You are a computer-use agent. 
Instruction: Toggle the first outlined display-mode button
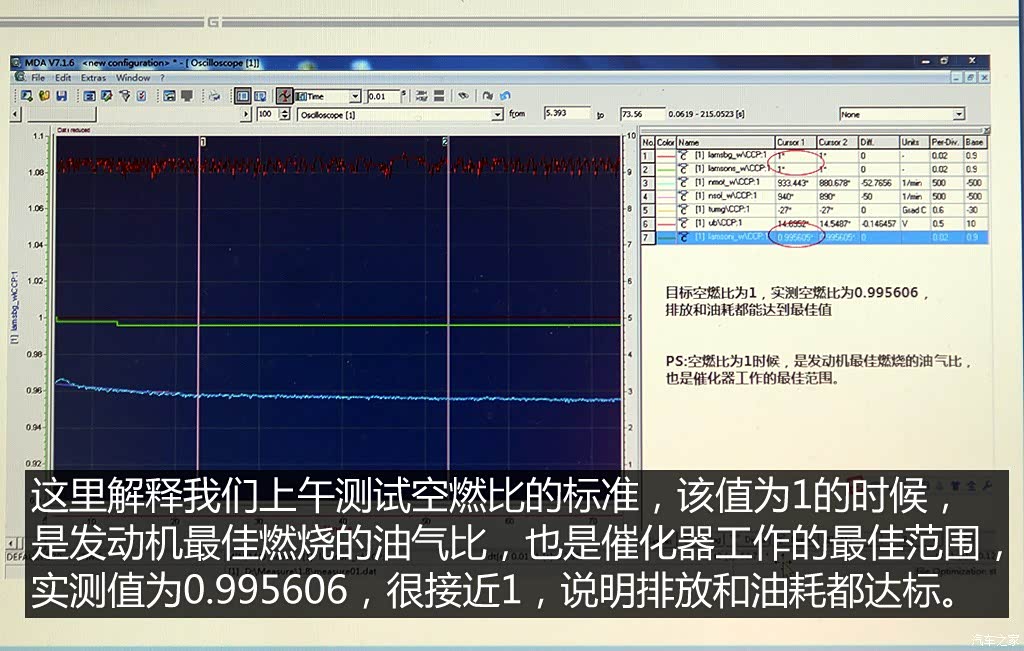click(x=242, y=96)
